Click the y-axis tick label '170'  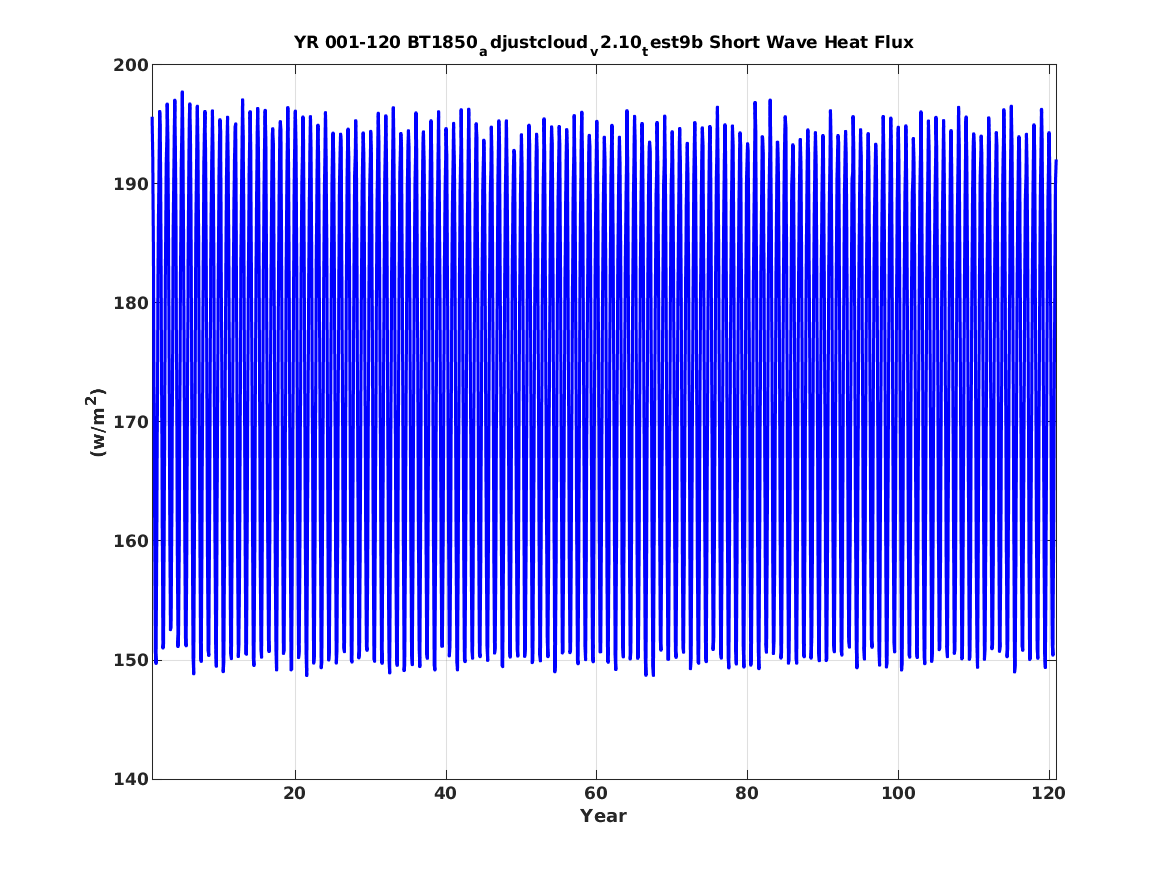point(130,422)
